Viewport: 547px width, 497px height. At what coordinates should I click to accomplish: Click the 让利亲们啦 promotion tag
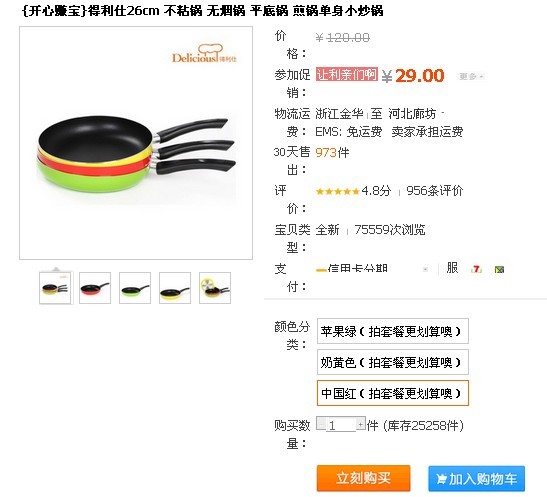point(346,74)
